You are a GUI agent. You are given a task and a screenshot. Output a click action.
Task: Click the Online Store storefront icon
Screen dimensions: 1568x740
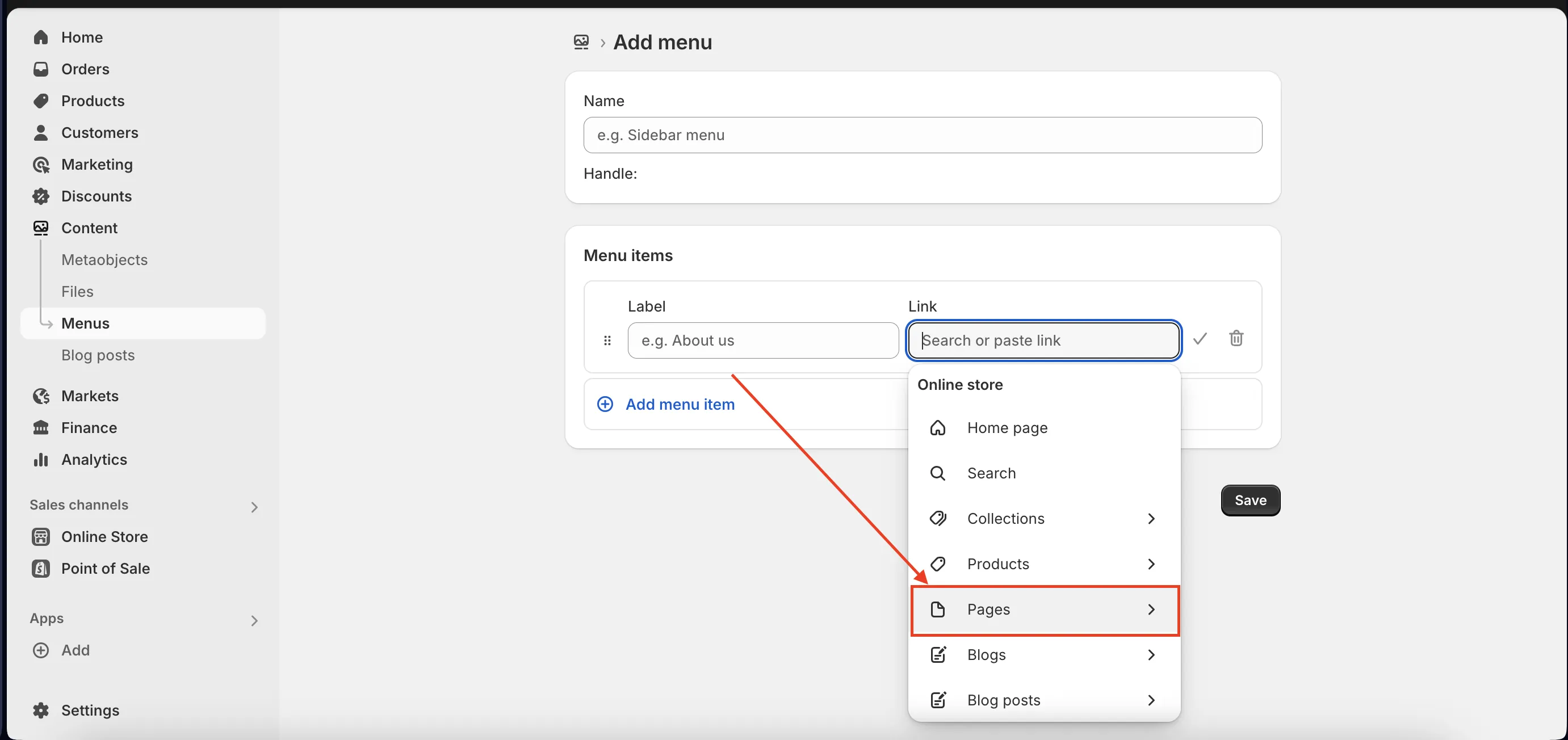point(41,536)
